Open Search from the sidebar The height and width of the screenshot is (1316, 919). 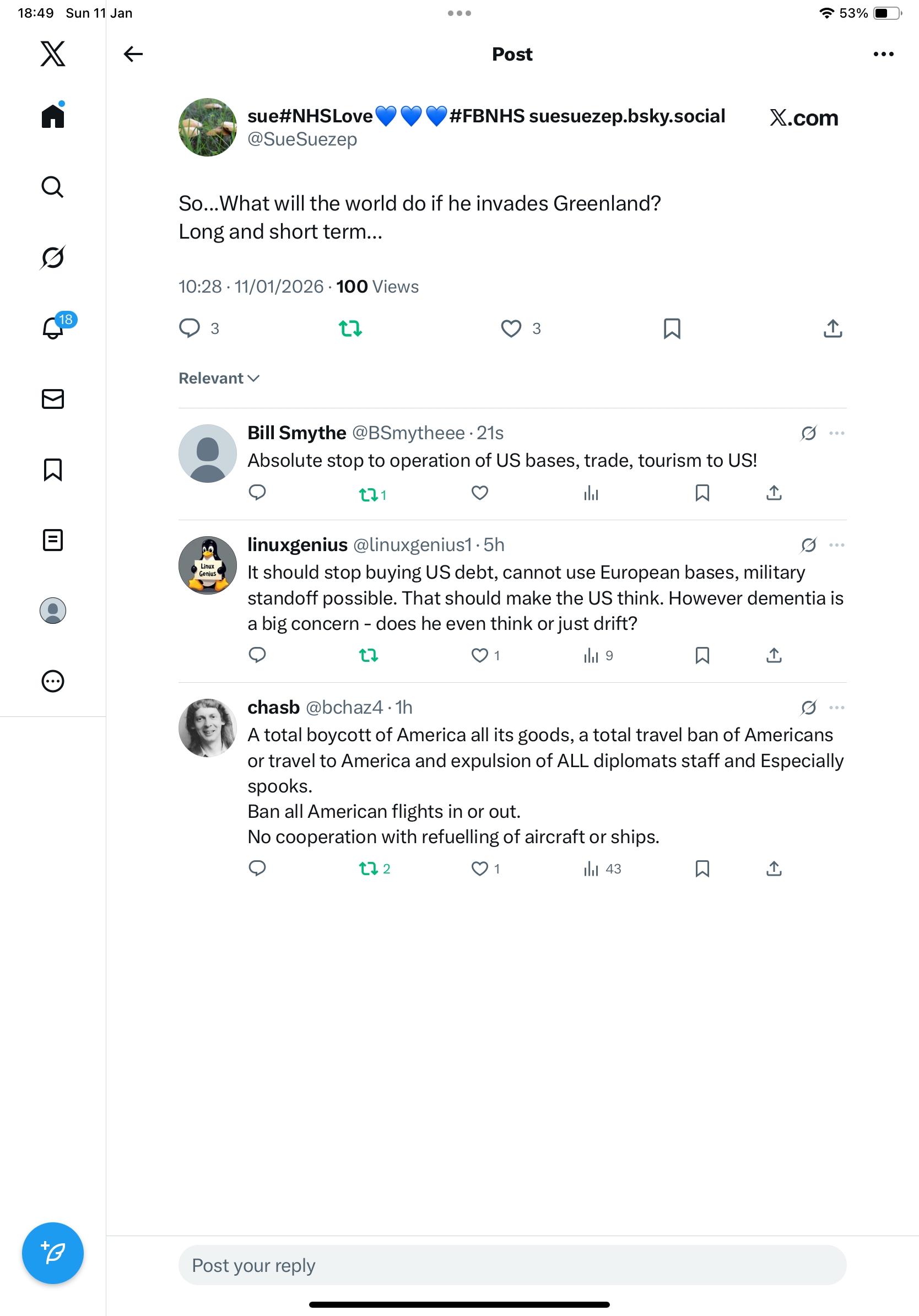[x=53, y=187]
